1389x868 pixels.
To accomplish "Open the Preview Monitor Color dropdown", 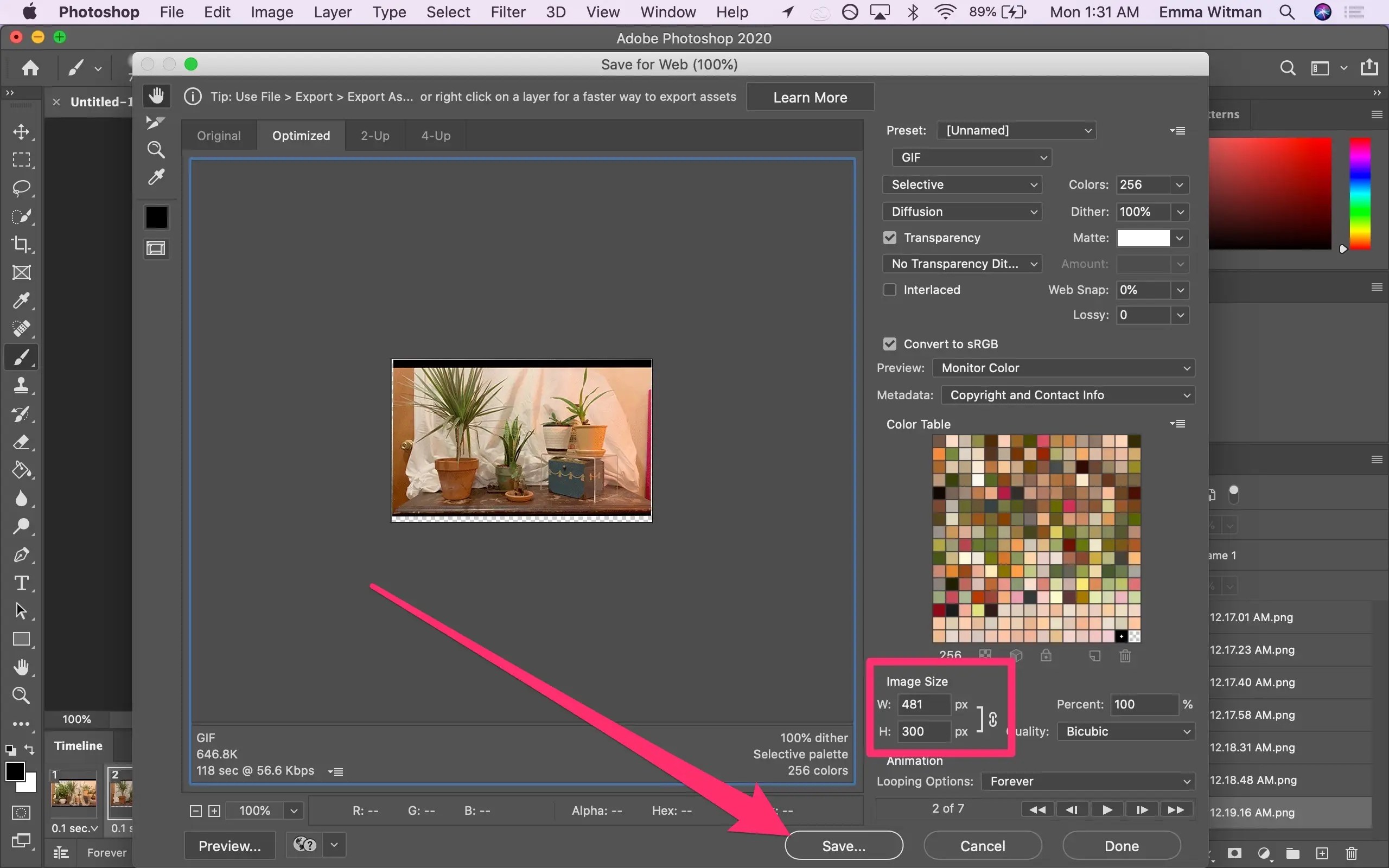I will click(1063, 368).
